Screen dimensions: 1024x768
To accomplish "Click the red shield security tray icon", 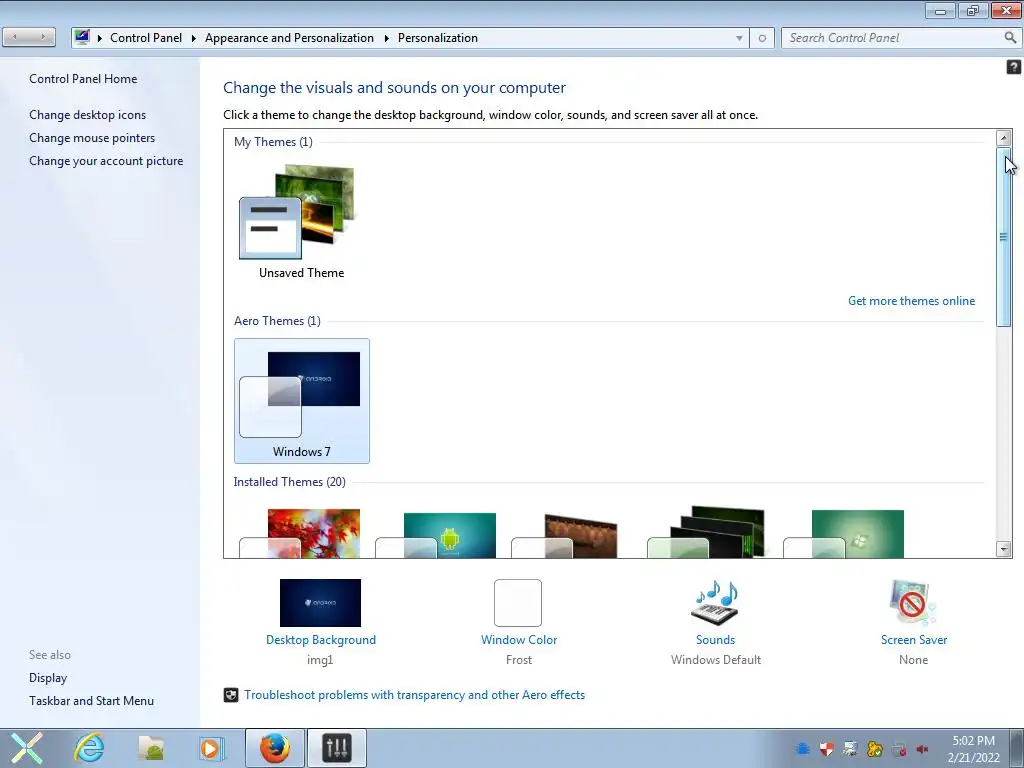I will (827, 749).
